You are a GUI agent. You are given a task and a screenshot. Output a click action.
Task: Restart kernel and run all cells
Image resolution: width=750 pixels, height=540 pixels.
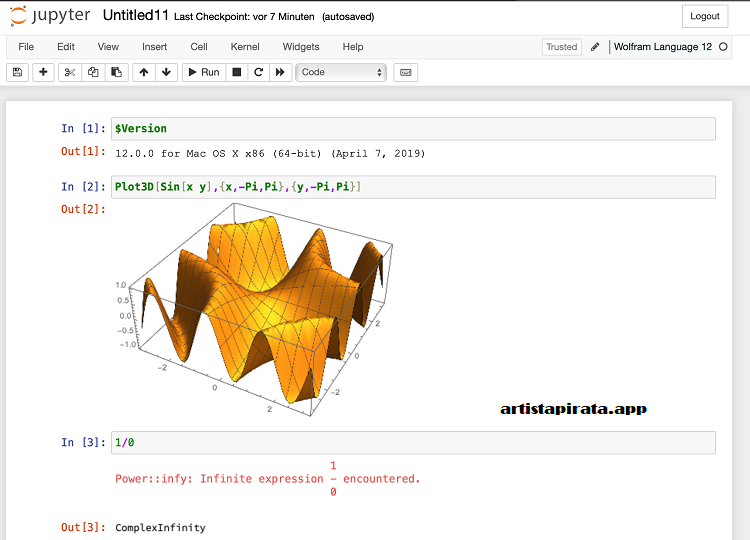(280, 72)
